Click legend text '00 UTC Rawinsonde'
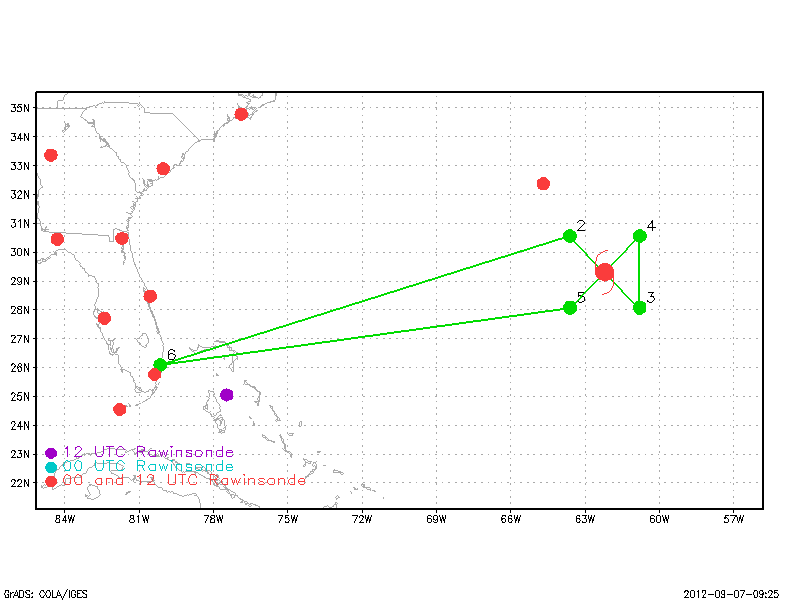Viewport: 800px width, 600px height. [148, 466]
